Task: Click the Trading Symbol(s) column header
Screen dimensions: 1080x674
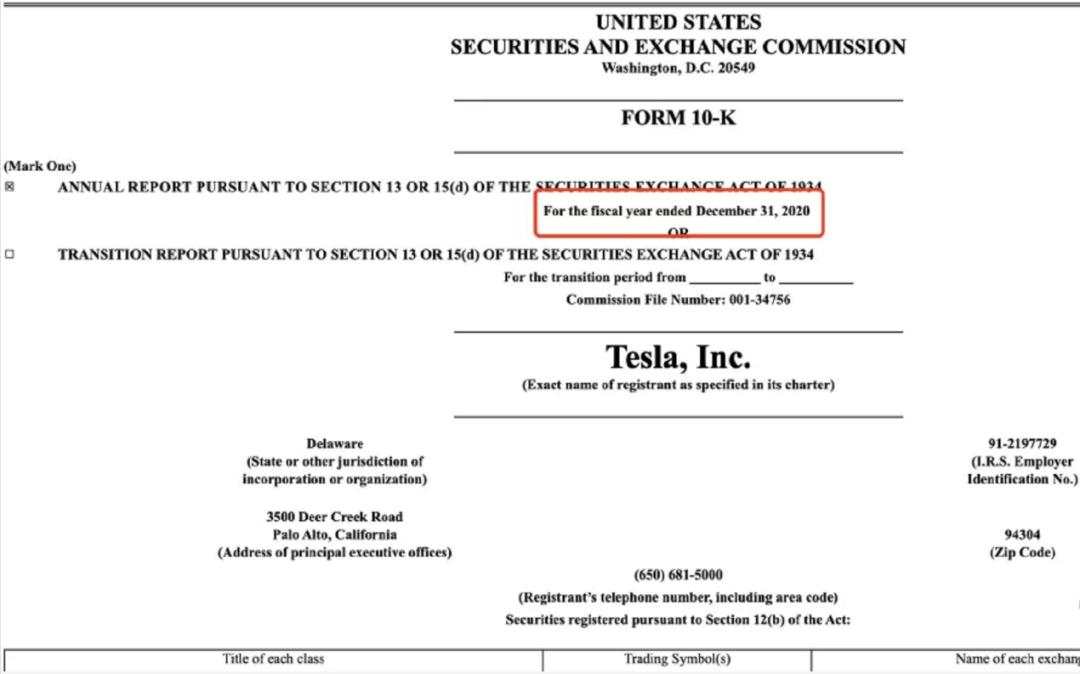Action: click(677, 659)
